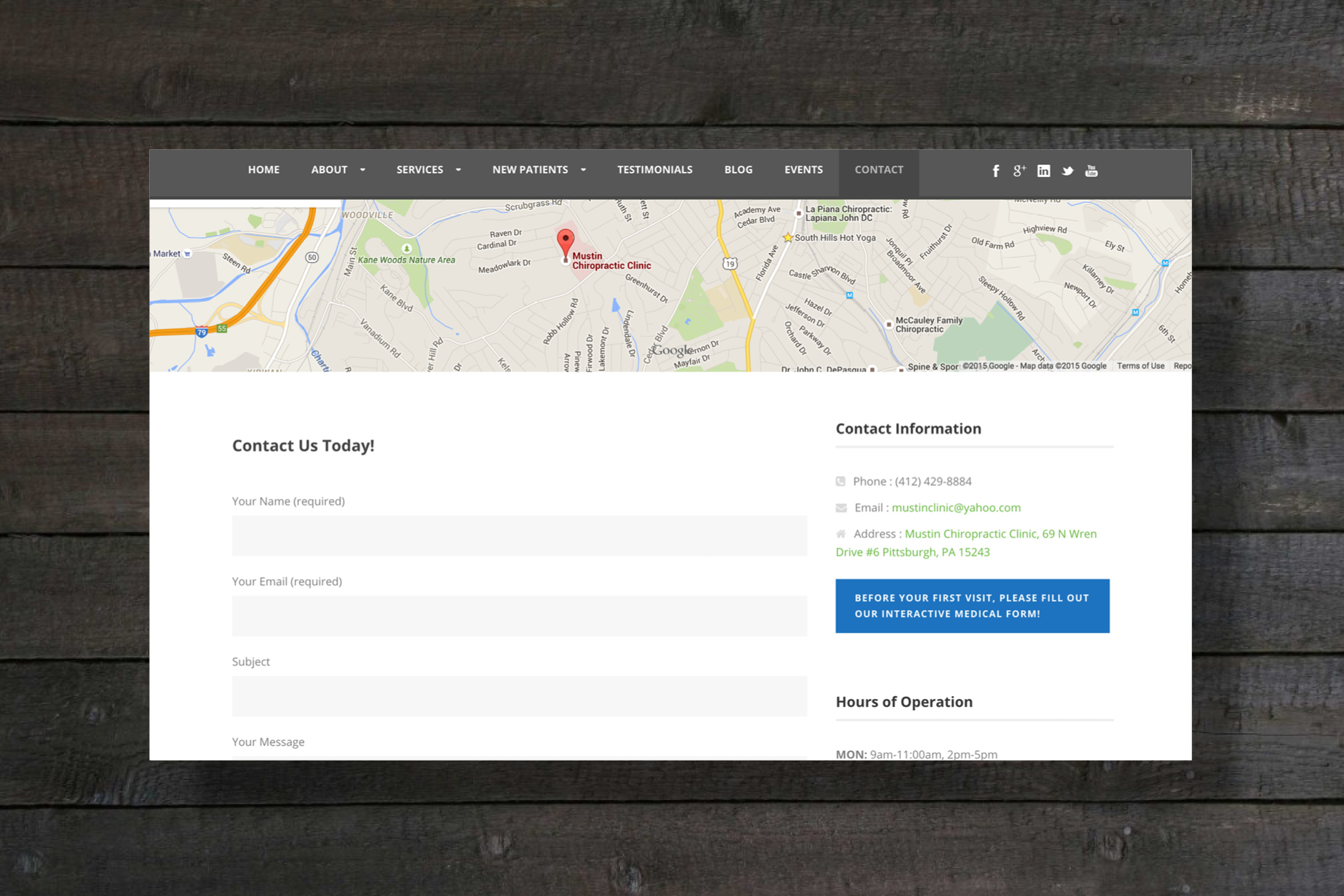
Task: Click the MON: 9am-11:00am hours line
Action: click(x=917, y=754)
